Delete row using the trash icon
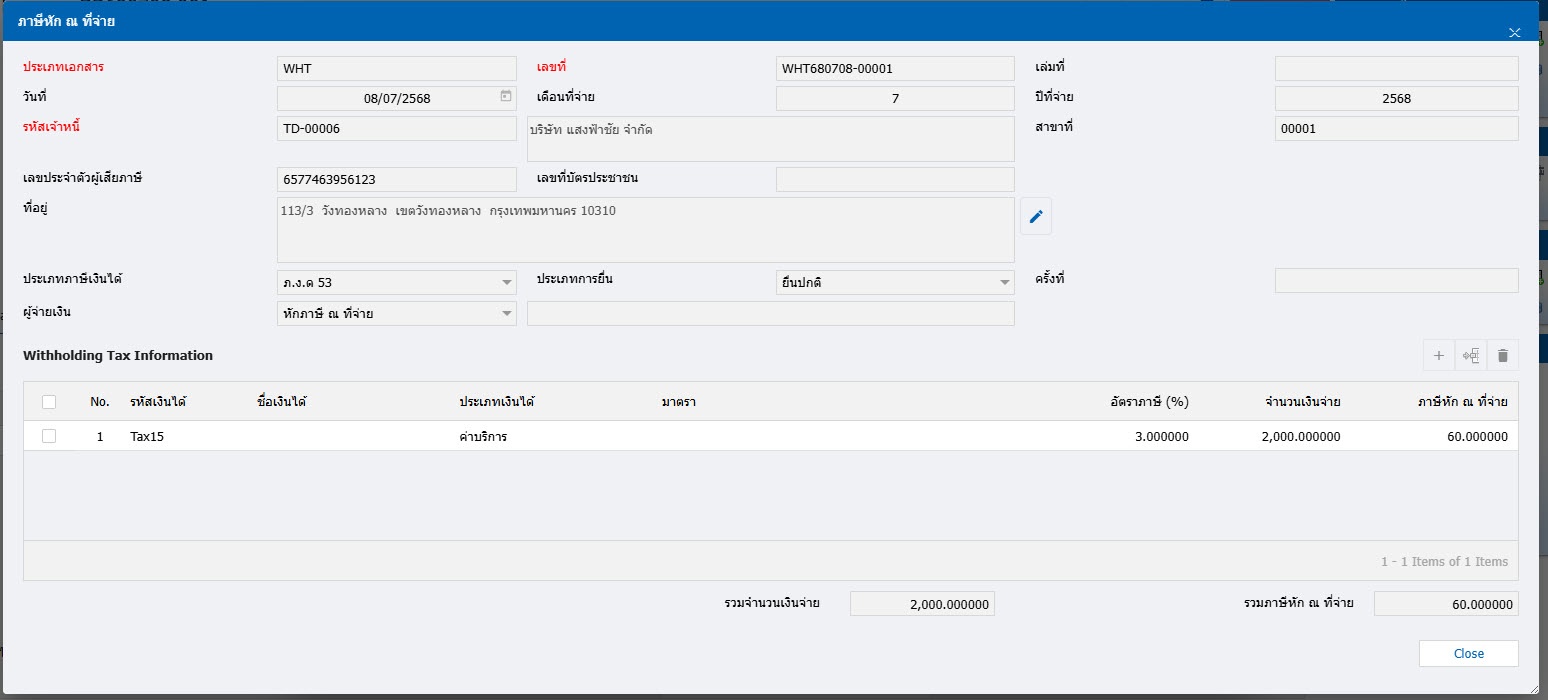The image size is (1548, 700). (1502, 355)
